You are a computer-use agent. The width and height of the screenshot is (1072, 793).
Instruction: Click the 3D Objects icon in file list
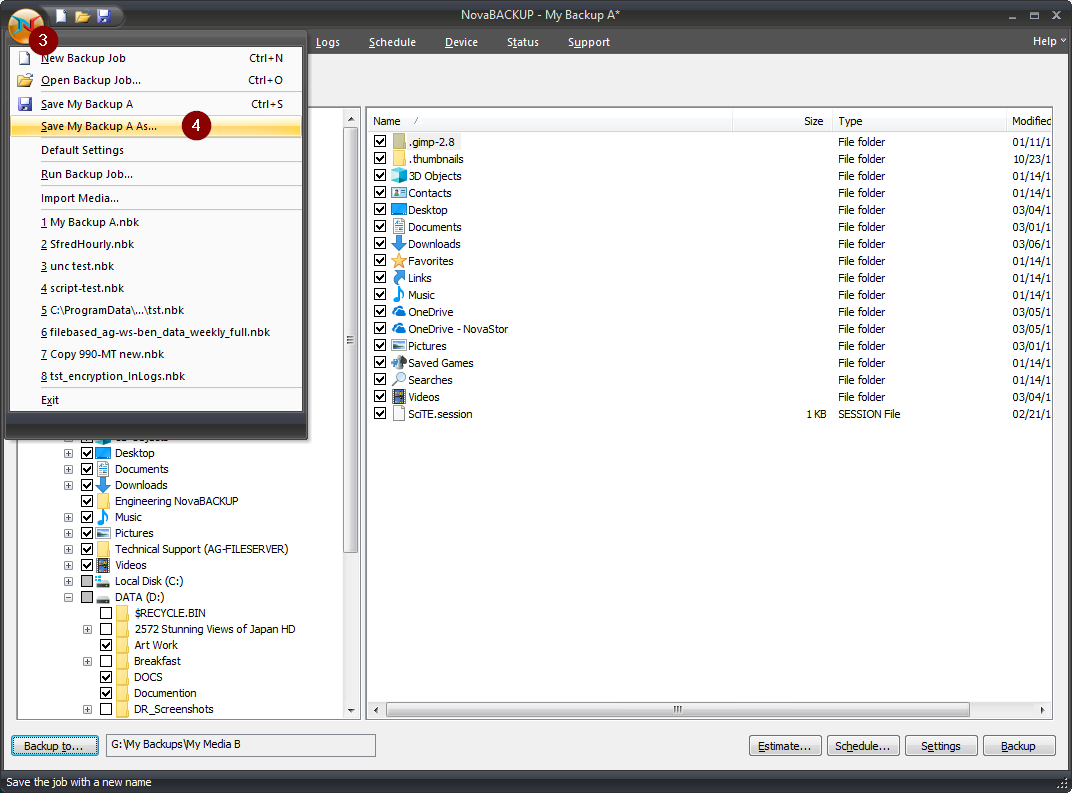(399, 176)
